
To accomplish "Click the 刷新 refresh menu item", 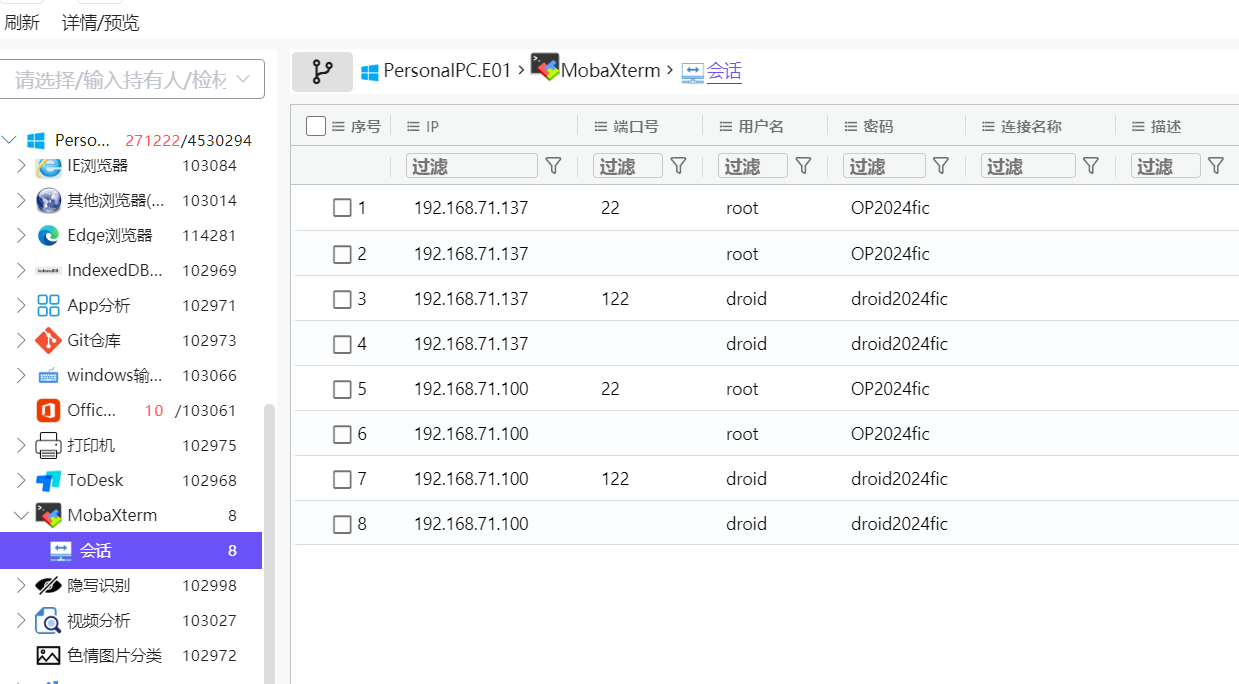I will 21,23.
